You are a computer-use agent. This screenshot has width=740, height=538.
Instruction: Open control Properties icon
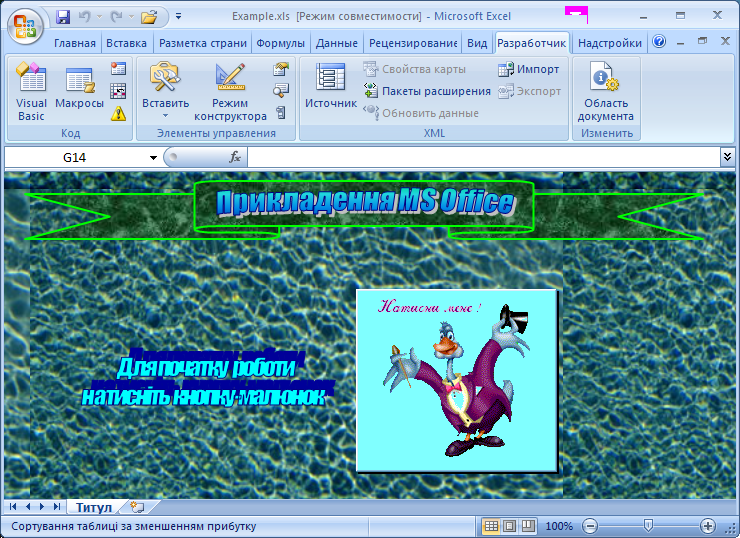(280, 69)
